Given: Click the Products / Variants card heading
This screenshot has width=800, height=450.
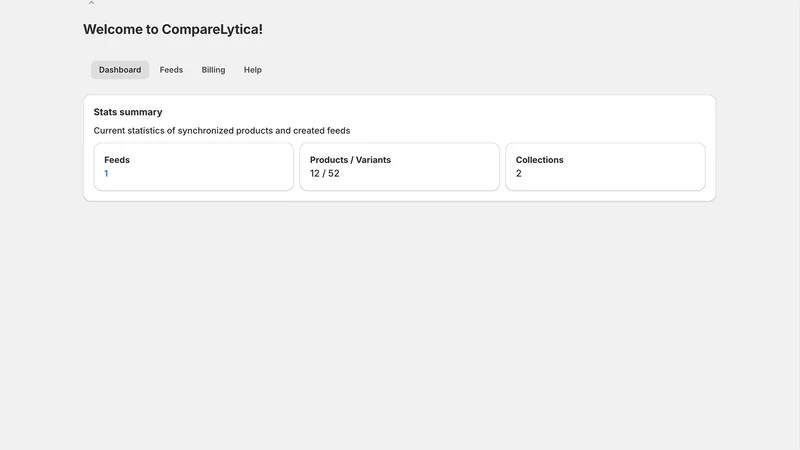Looking at the screenshot, I should 350,160.
